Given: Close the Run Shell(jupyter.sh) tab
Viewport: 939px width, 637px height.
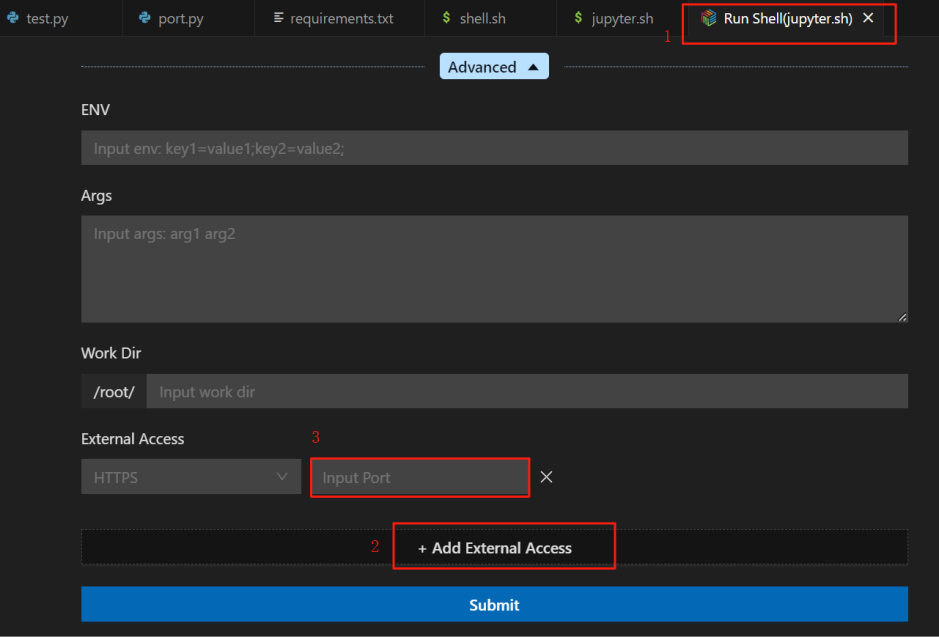Looking at the screenshot, I should (x=868, y=18).
